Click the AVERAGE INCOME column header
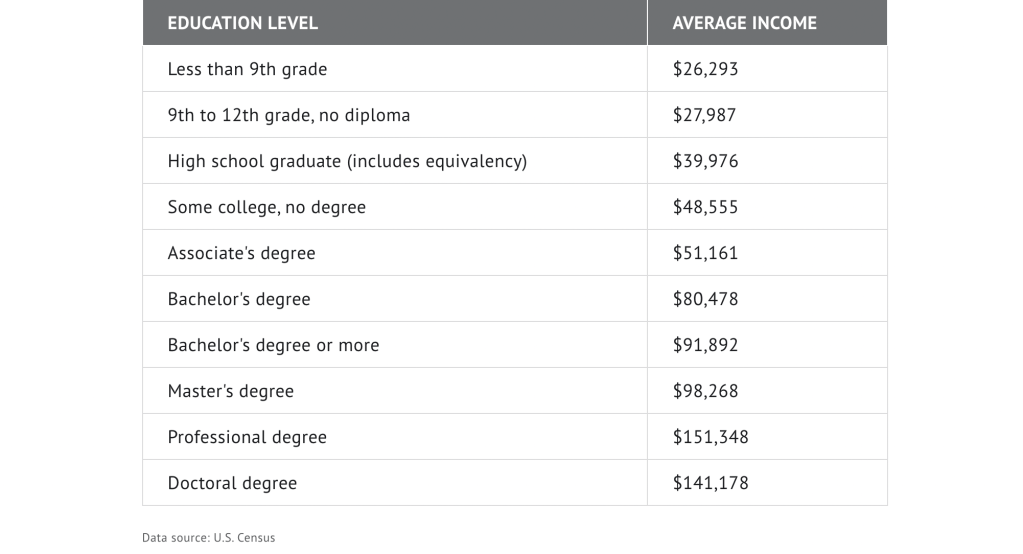 pos(744,23)
